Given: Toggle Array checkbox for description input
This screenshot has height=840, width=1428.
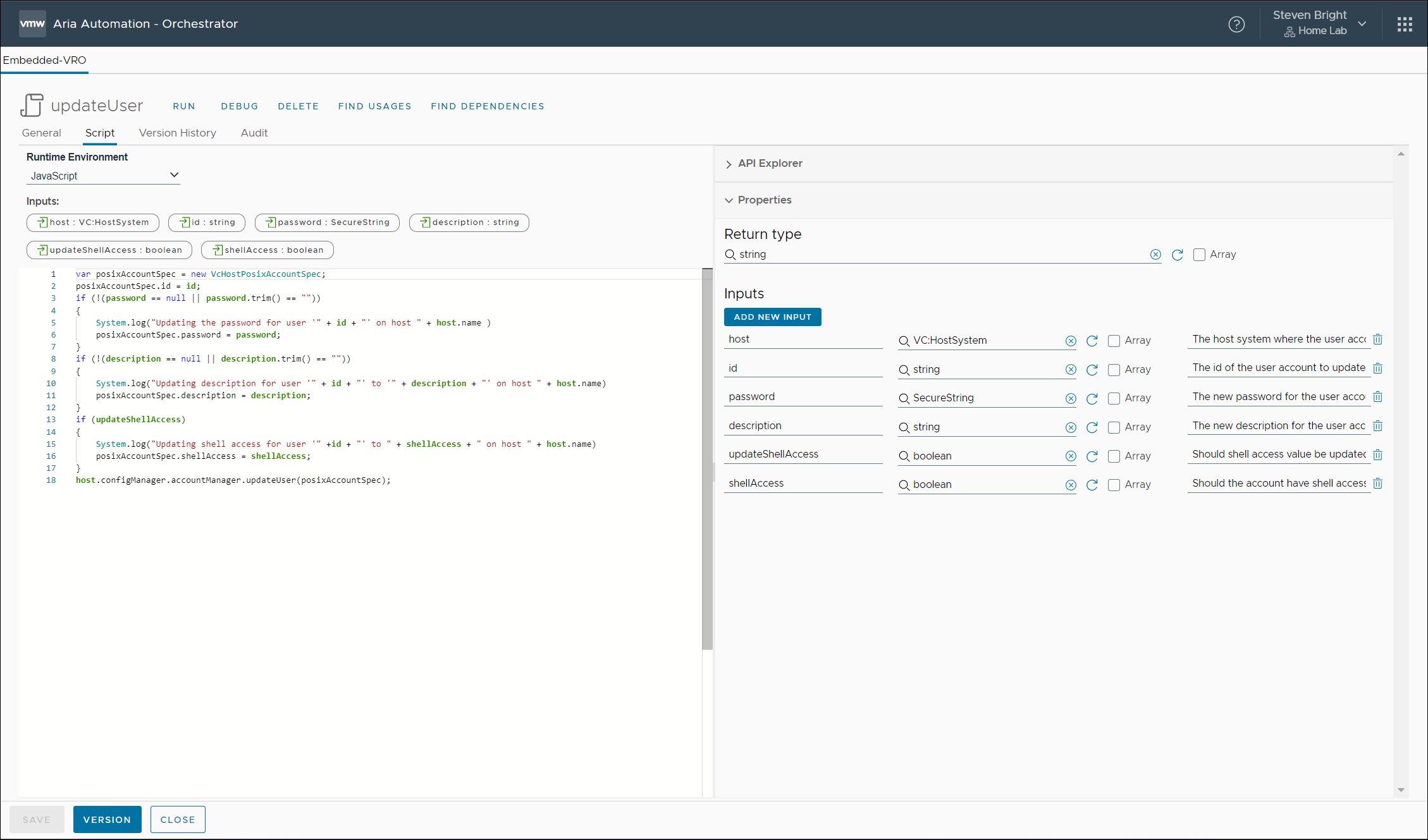Looking at the screenshot, I should coord(1114,428).
